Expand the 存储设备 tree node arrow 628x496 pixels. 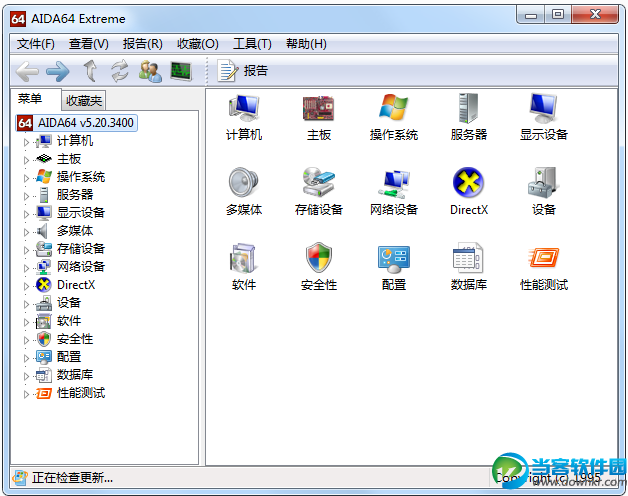pos(26,250)
